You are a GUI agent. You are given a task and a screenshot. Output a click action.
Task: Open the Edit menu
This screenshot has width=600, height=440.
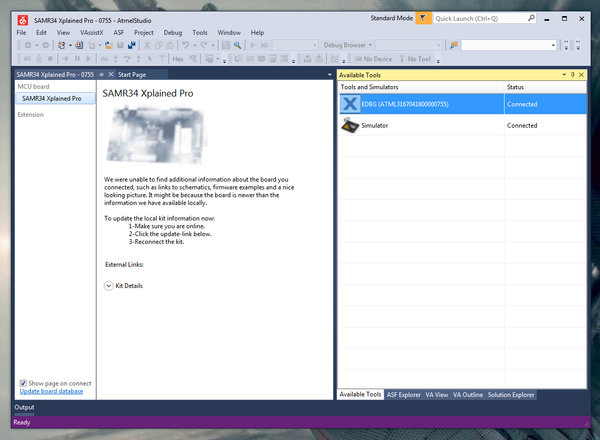pos(41,33)
